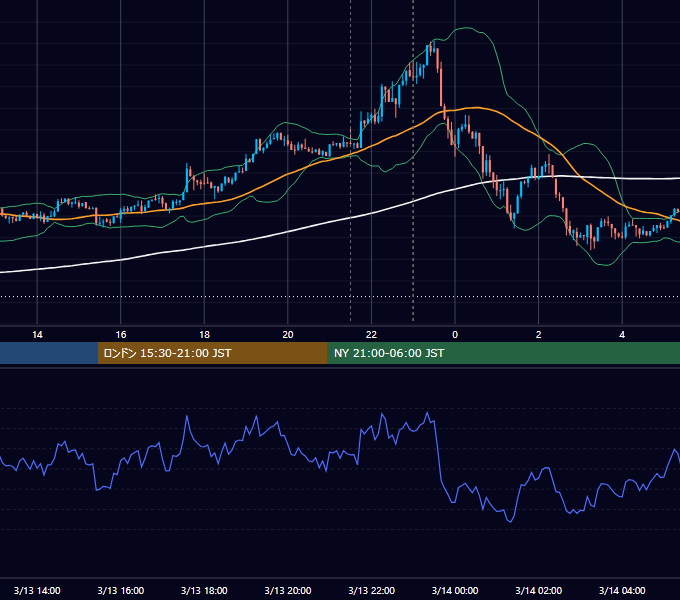The width and height of the screenshot is (680, 600).
Task: Click hour label 22 on price chart axis
Action: (371, 335)
